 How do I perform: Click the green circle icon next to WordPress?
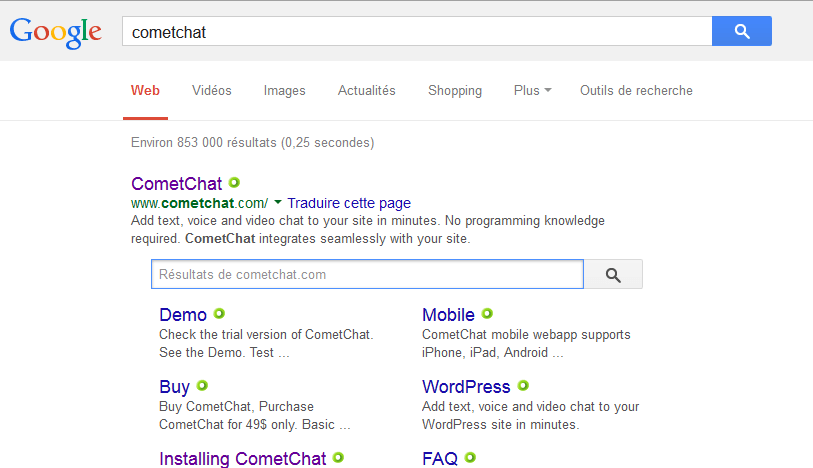tap(523, 385)
